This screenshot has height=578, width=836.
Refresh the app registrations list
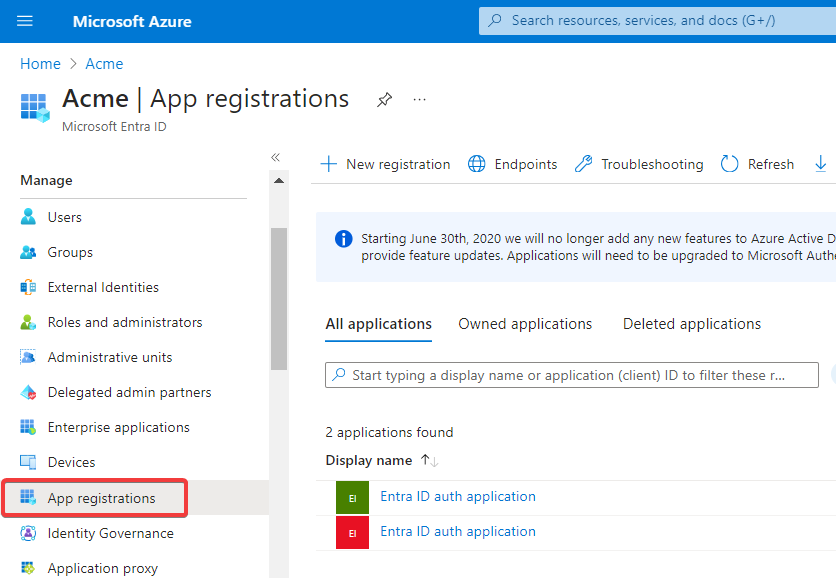(x=757, y=164)
